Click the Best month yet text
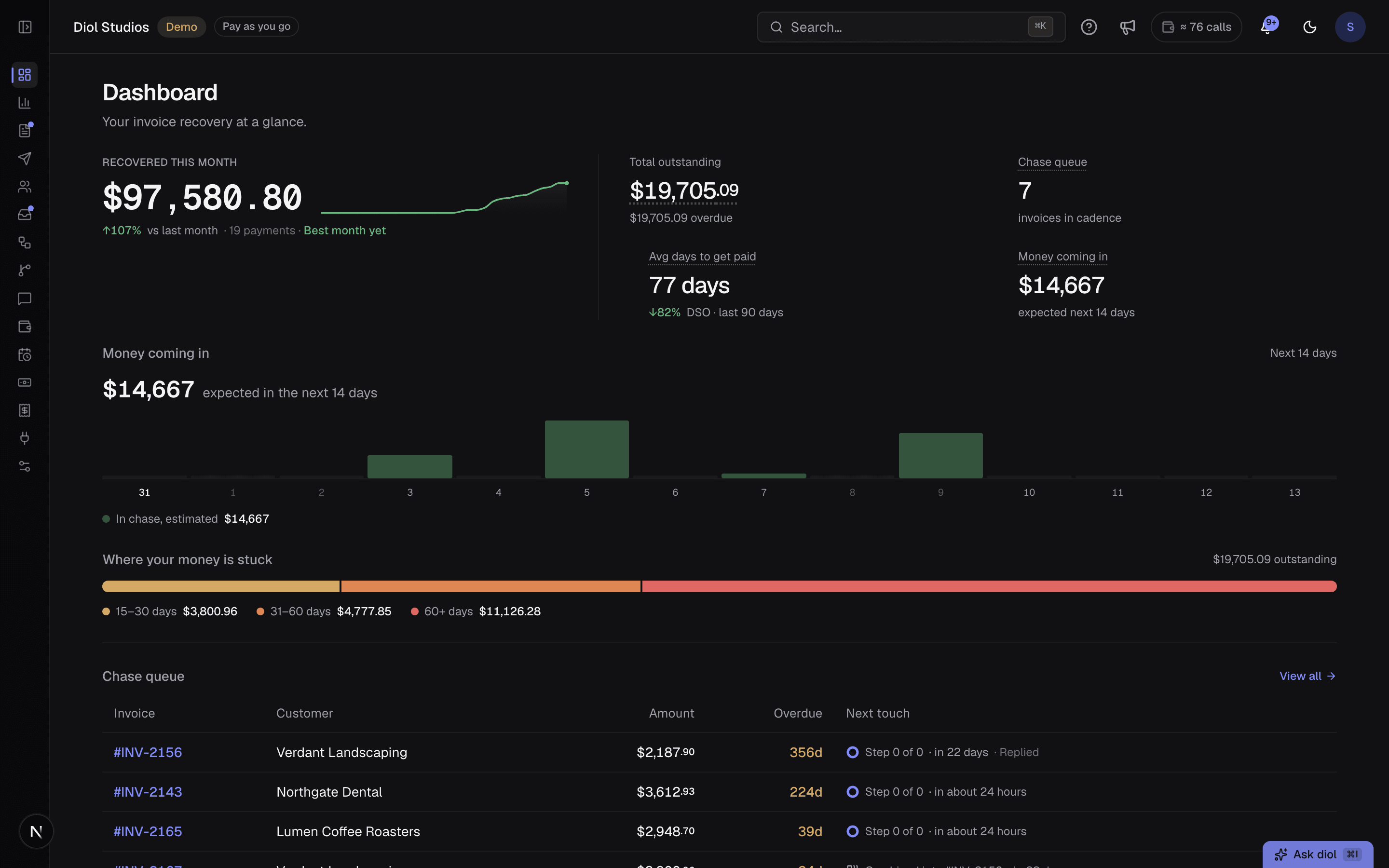Image resolution: width=1389 pixels, height=868 pixels. point(344,230)
